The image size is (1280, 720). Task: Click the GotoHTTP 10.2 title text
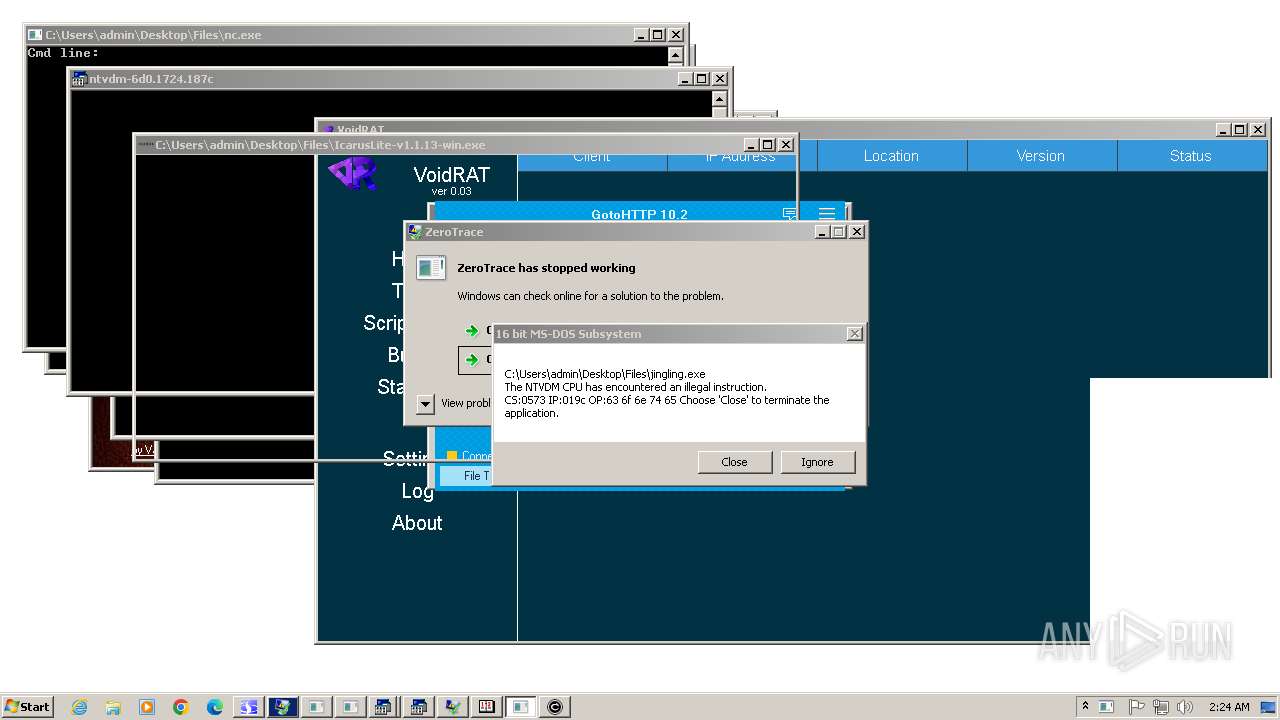click(x=639, y=214)
